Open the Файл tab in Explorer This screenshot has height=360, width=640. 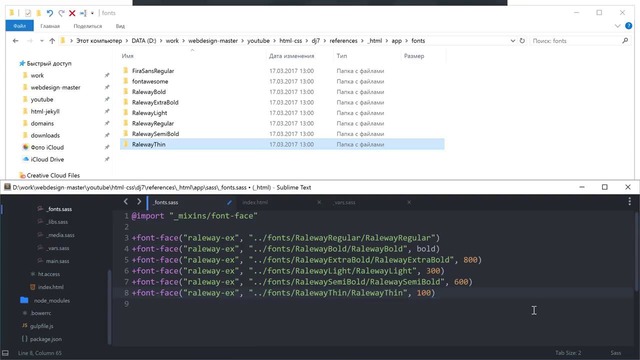20,26
